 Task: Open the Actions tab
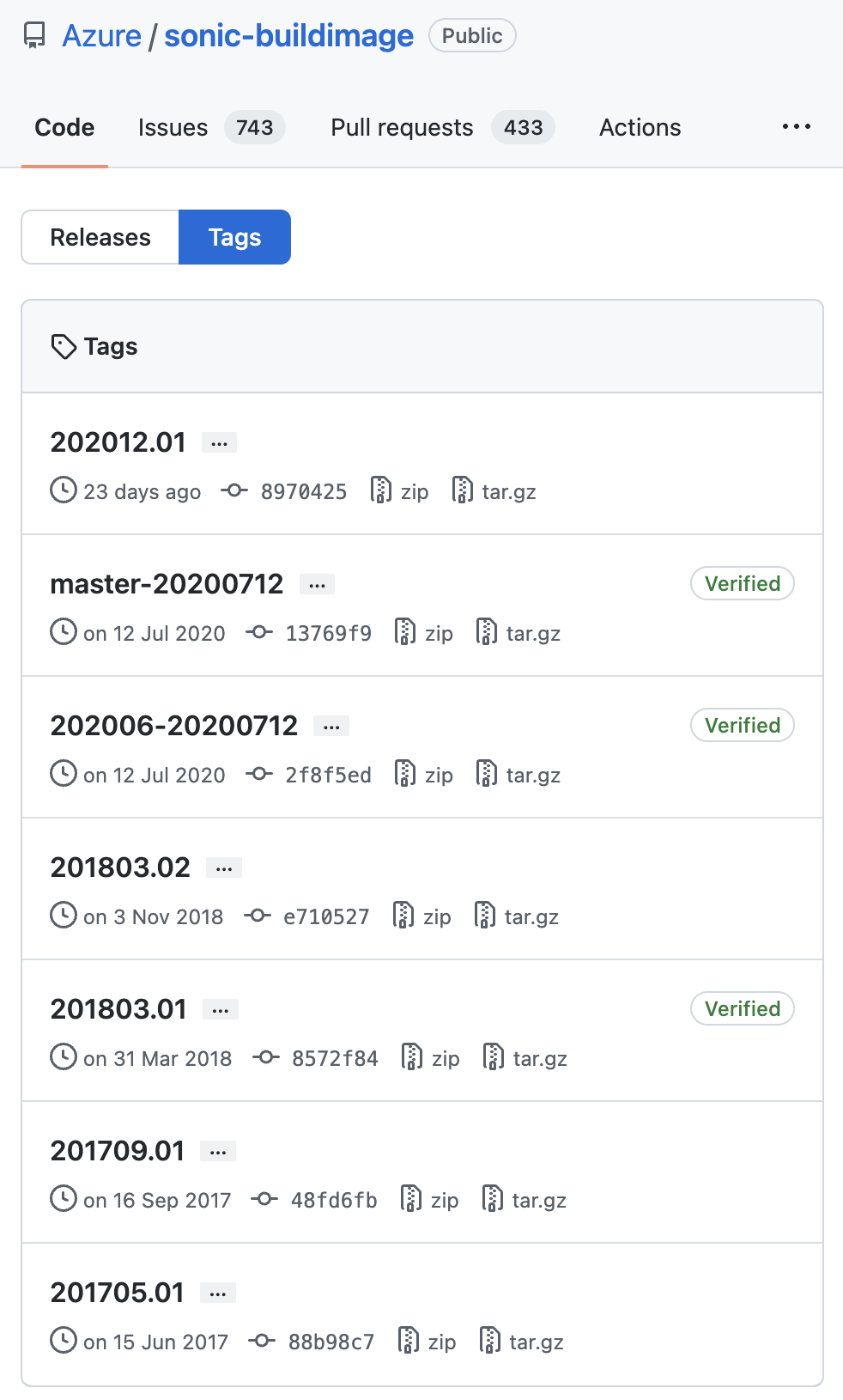click(x=640, y=127)
